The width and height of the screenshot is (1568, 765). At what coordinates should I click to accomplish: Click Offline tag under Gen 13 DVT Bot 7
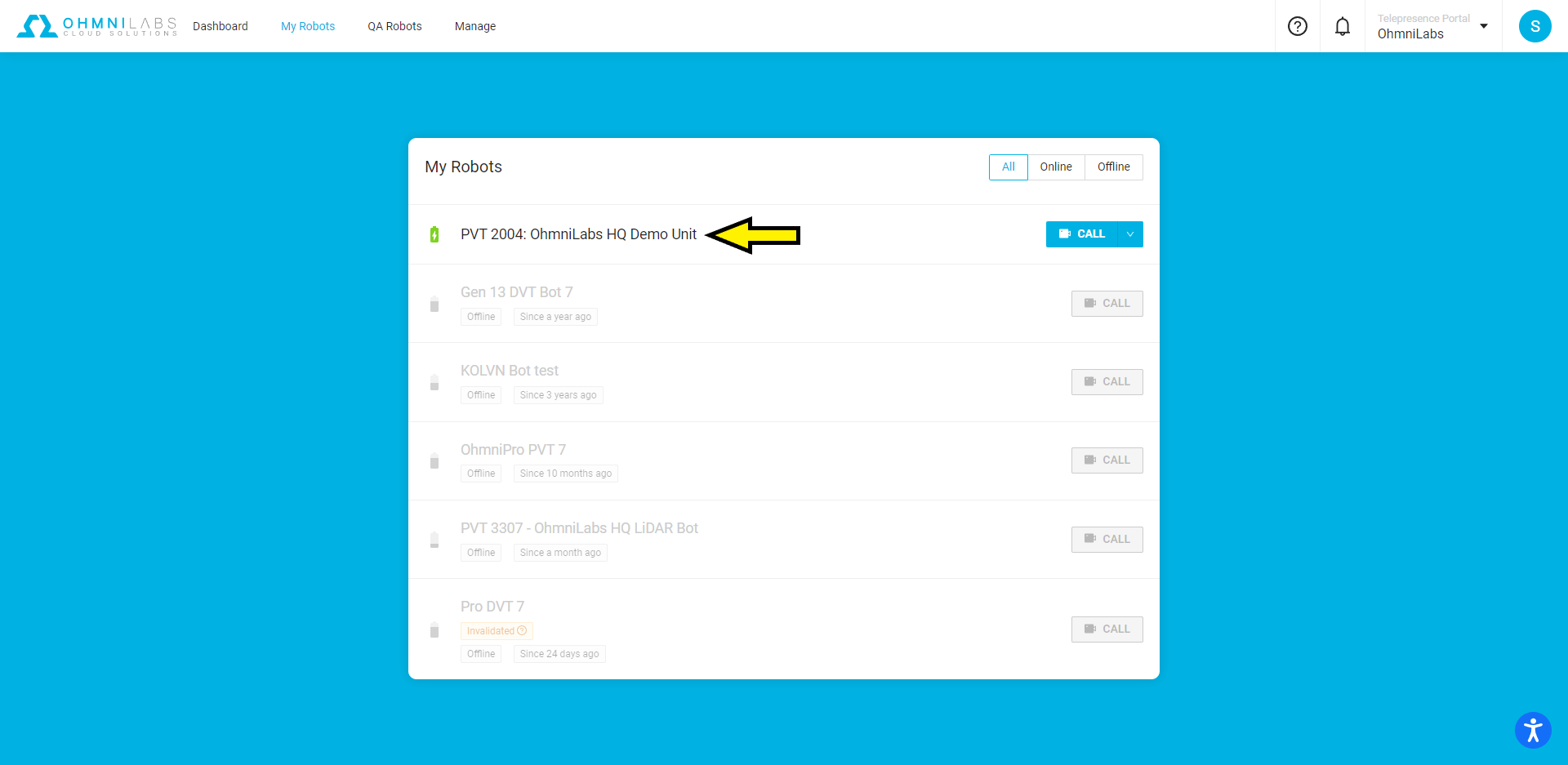481,317
